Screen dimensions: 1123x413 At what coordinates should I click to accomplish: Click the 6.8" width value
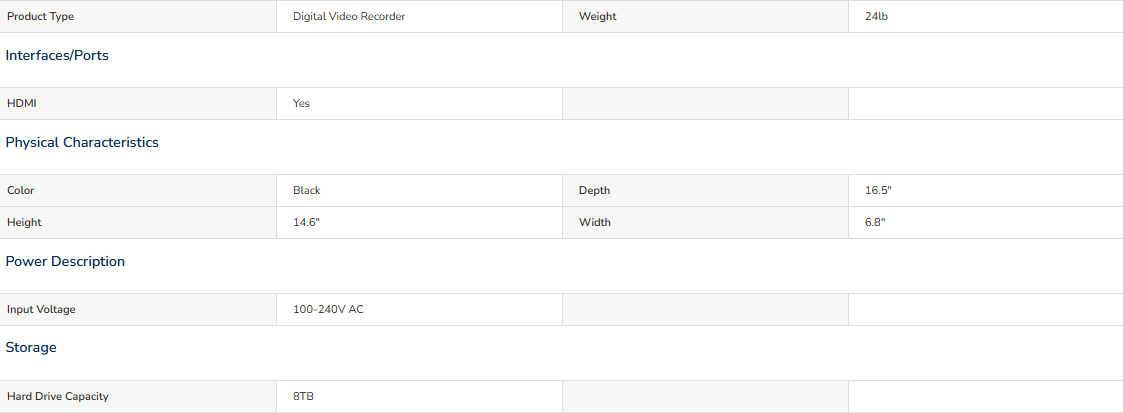(875, 223)
